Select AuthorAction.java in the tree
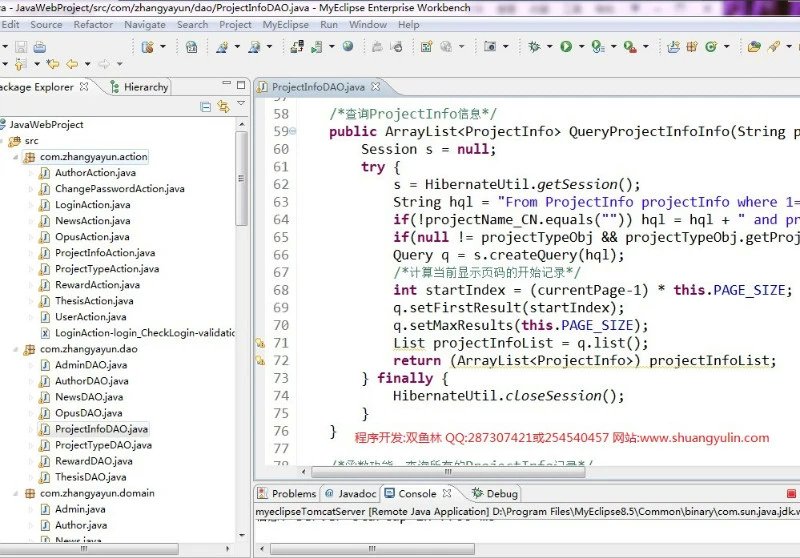This screenshot has width=800, height=558. click(x=95, y=173)
